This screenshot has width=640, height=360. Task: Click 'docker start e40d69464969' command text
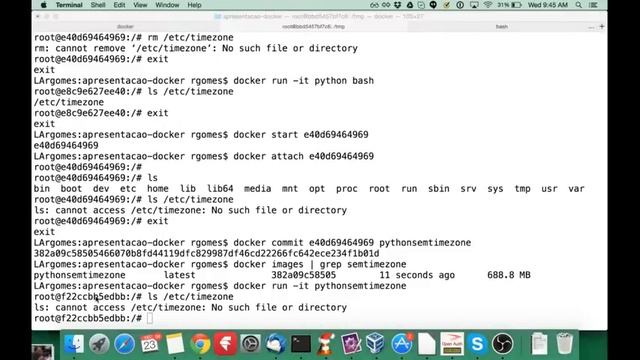(x=301, y=135)
